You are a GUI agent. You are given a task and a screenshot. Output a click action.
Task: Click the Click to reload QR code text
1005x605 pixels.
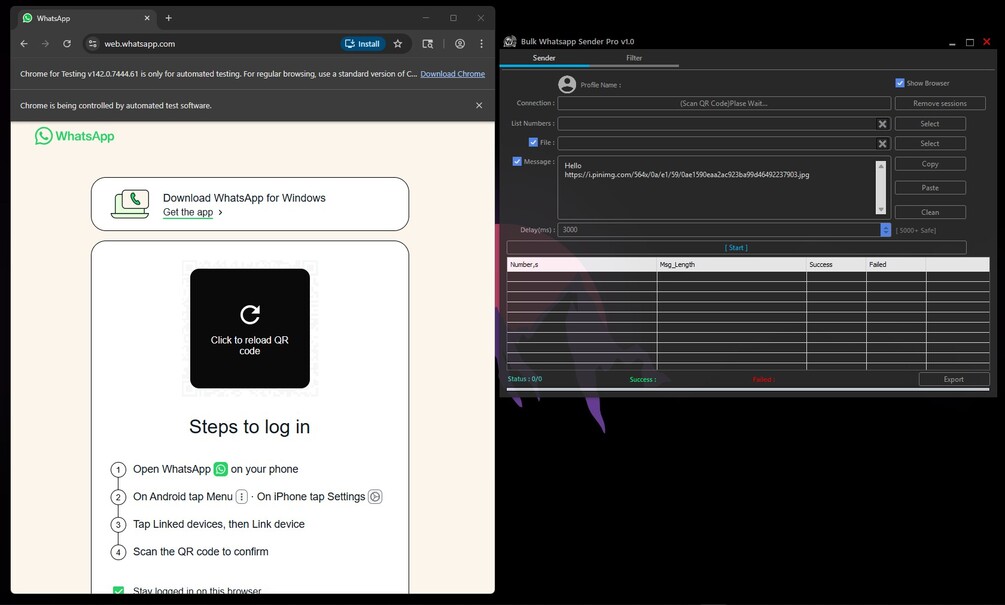pyautogui.click(x=249, y=345)
